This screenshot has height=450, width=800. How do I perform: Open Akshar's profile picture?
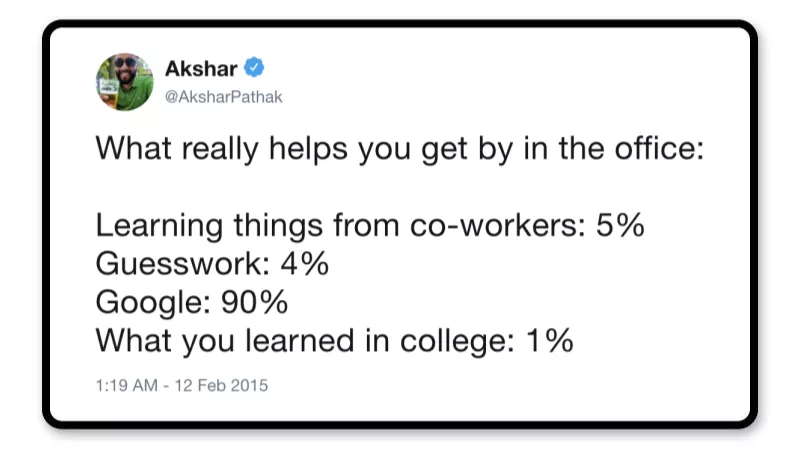pos(125,81)
